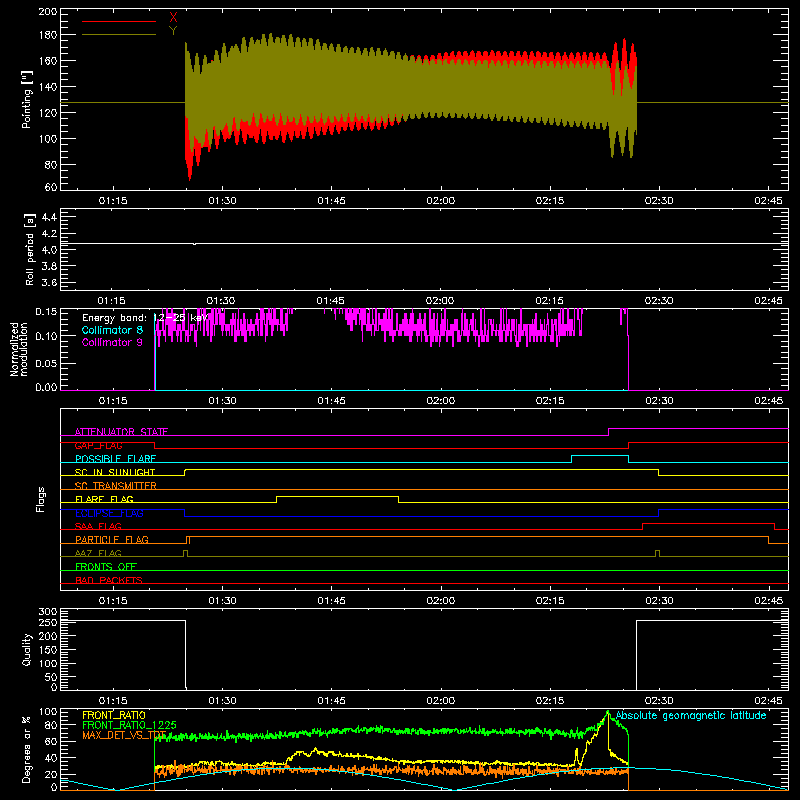
Task: Click the Collimator 9 legend entry
Action: click(112, 342)
